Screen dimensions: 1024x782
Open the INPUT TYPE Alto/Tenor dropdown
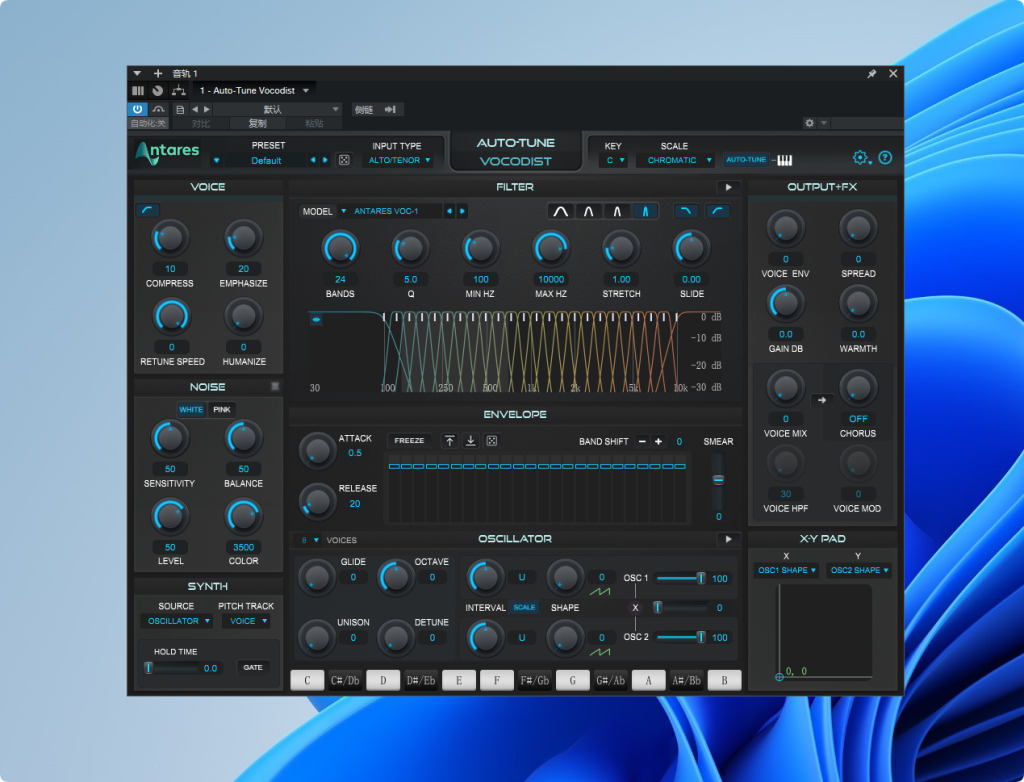point(399,160)
